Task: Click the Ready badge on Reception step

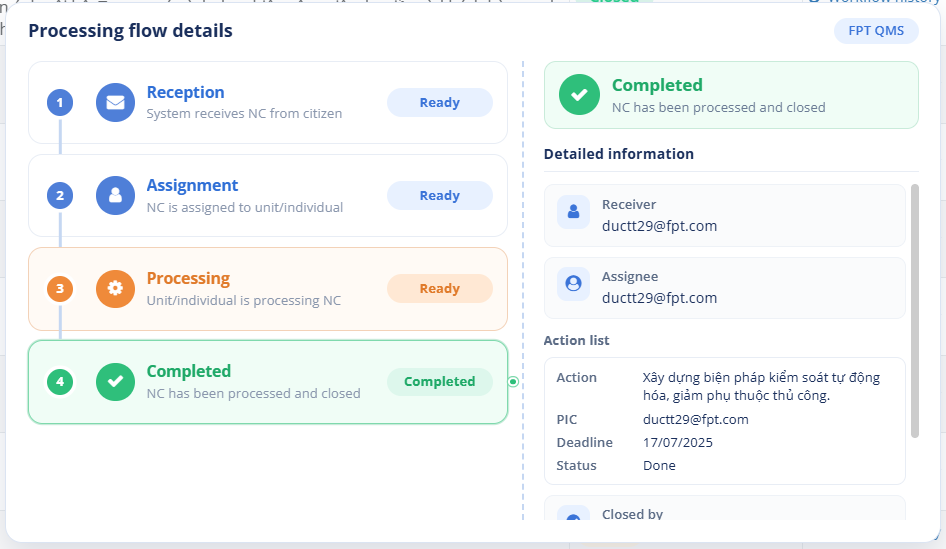Action: 440,103
